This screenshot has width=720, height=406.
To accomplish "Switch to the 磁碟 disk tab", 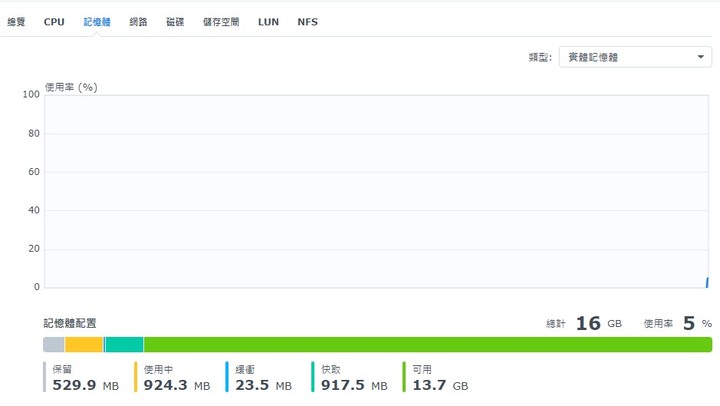I will (175, 22).
